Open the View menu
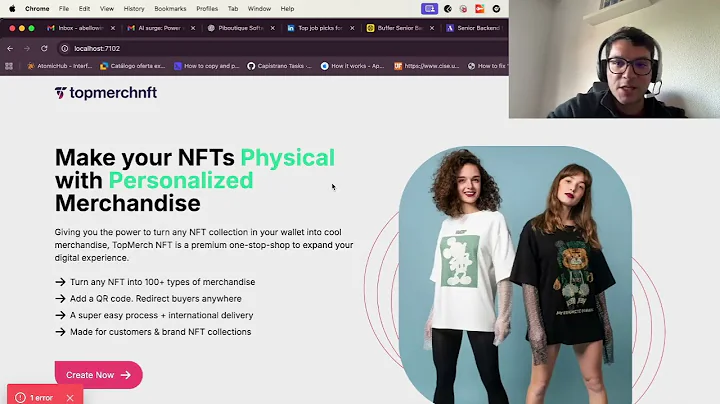 tap(107, 9)
